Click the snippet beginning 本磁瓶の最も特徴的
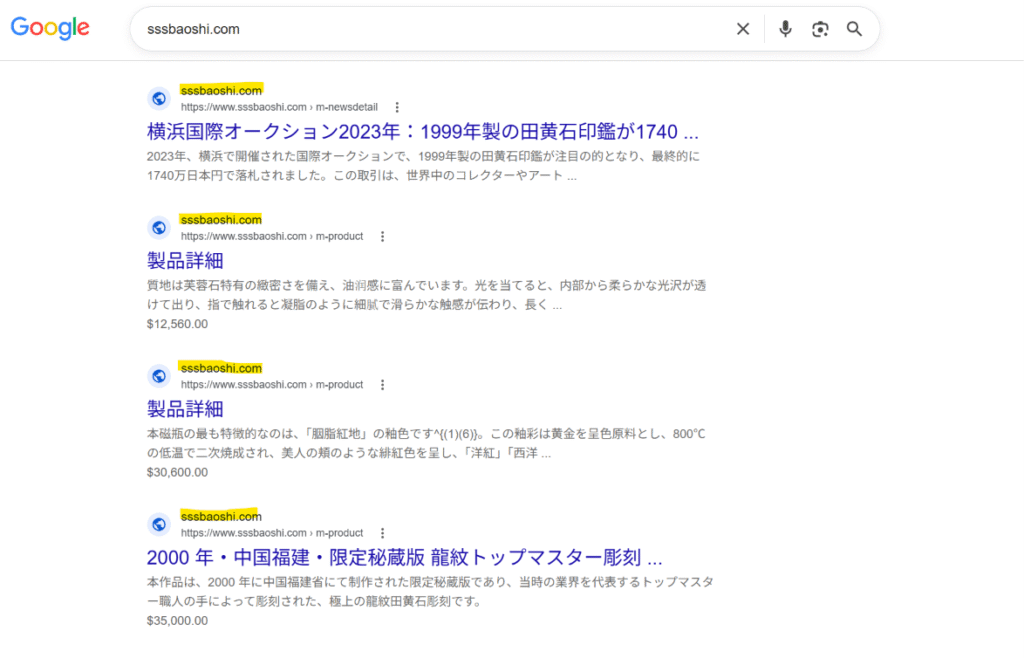The height and width of the screenshot is (658, 1024). click(426, 443)
